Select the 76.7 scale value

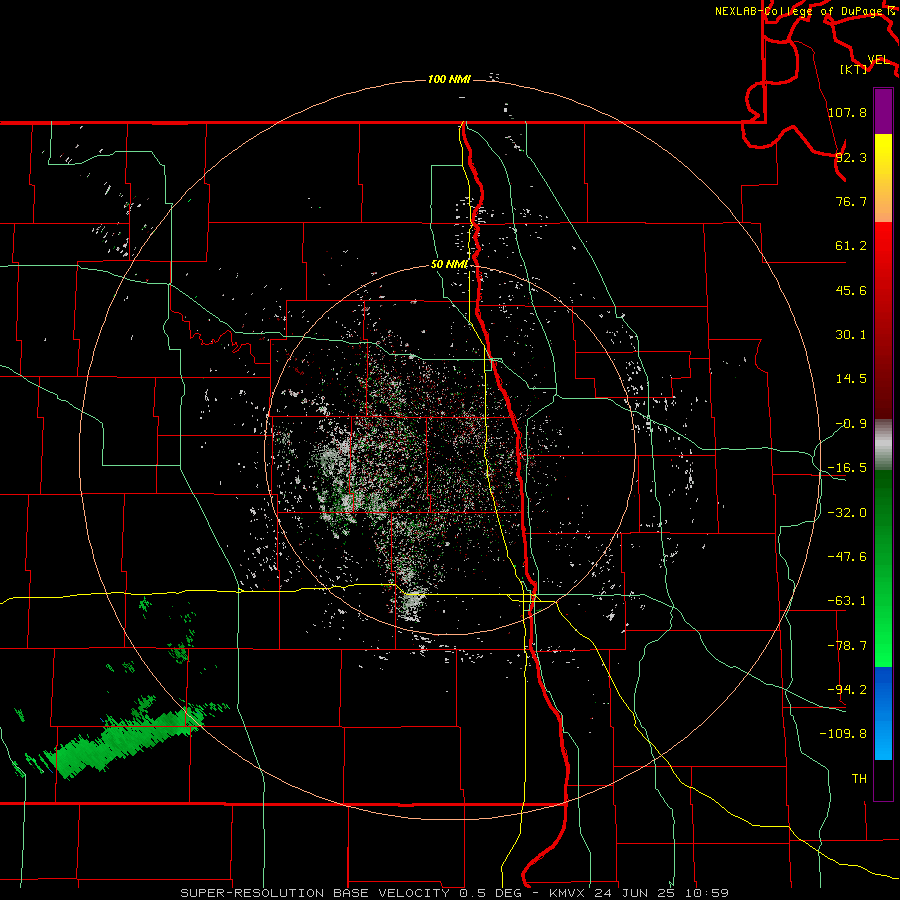851,201
